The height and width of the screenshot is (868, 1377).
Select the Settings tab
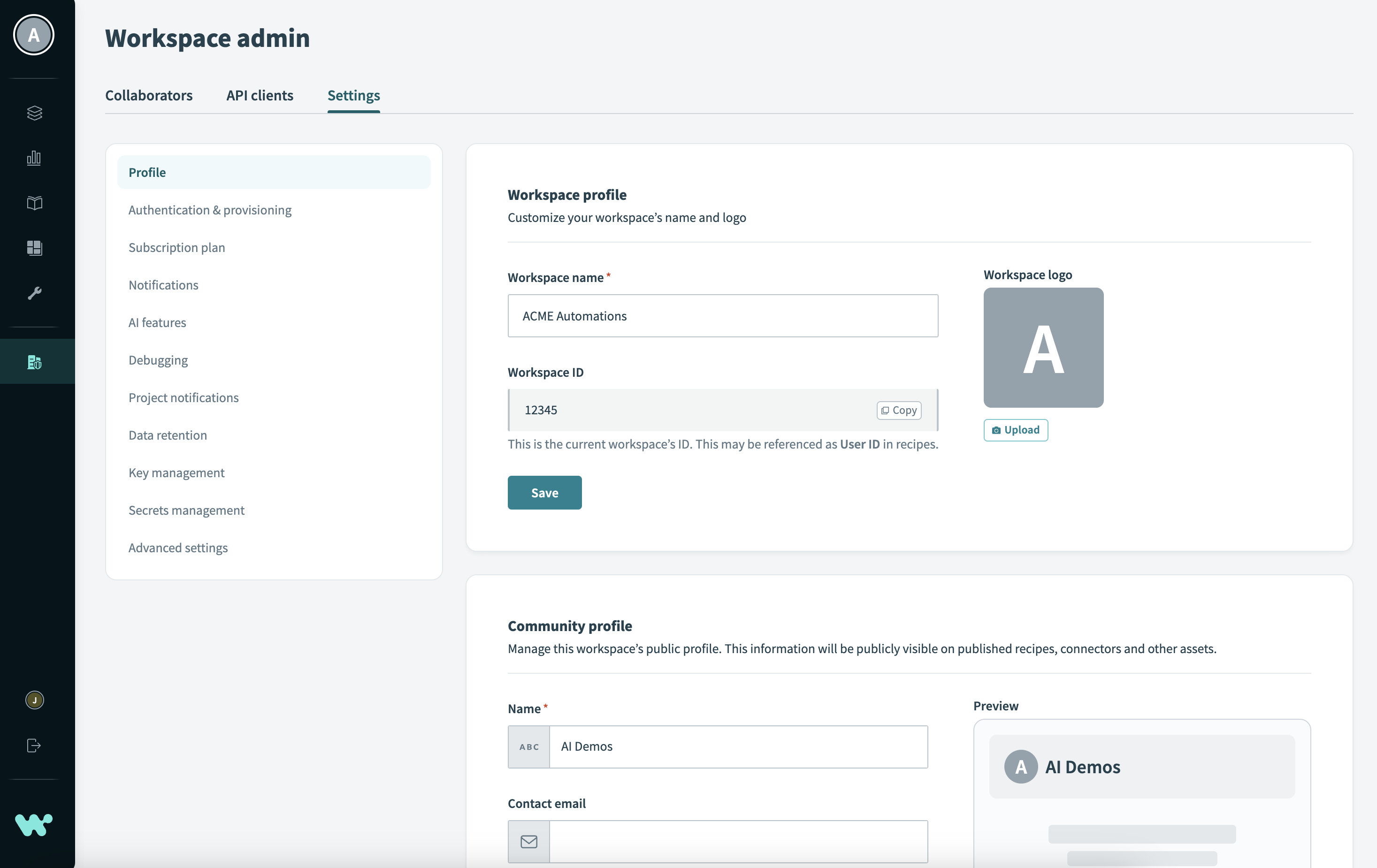[x=353, y=95]
